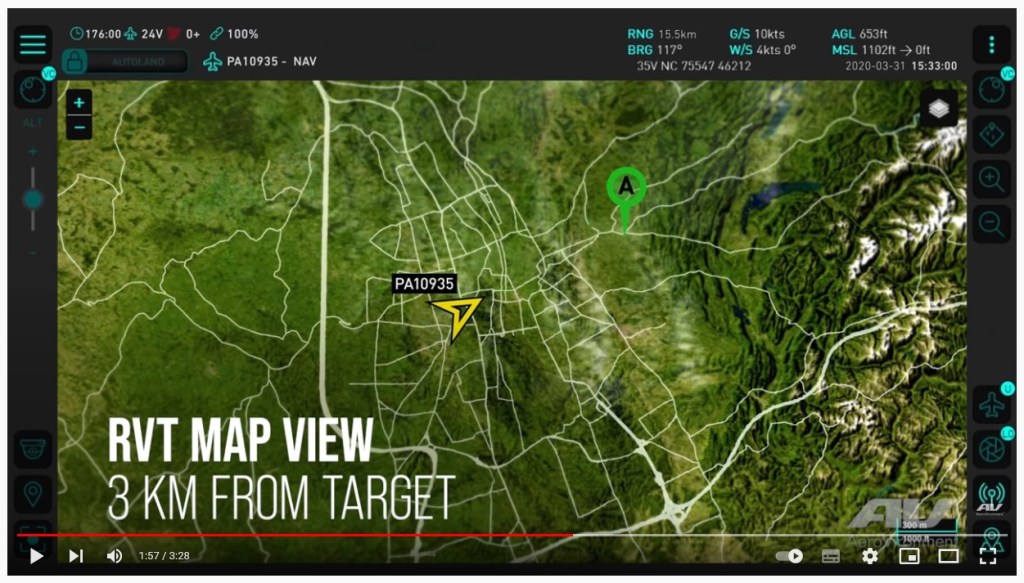
Task: Click the location pin icon in left sidebar
Action: 33,494
